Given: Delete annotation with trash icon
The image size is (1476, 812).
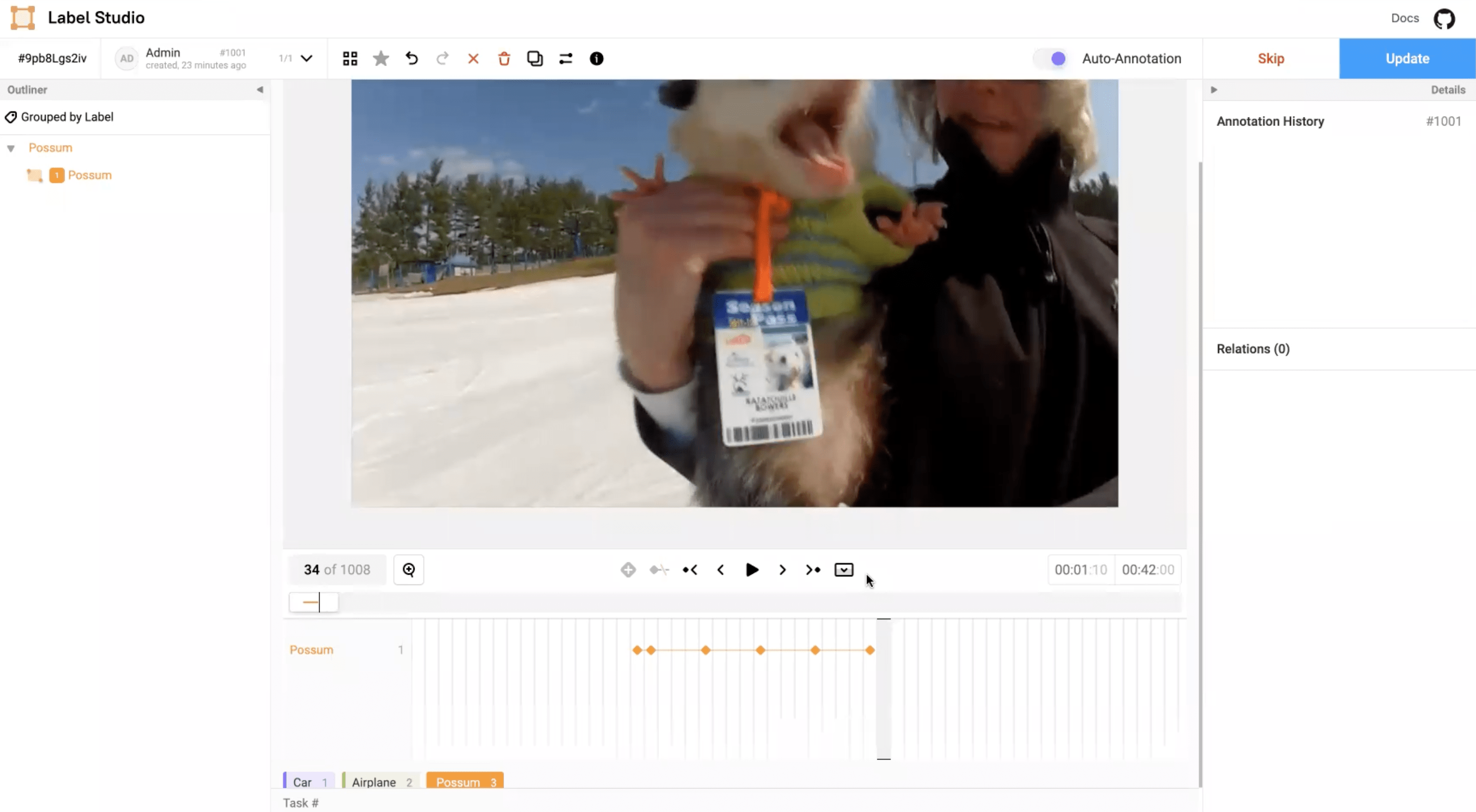Looking at the screenshot, I should click(x=504, y=58).
